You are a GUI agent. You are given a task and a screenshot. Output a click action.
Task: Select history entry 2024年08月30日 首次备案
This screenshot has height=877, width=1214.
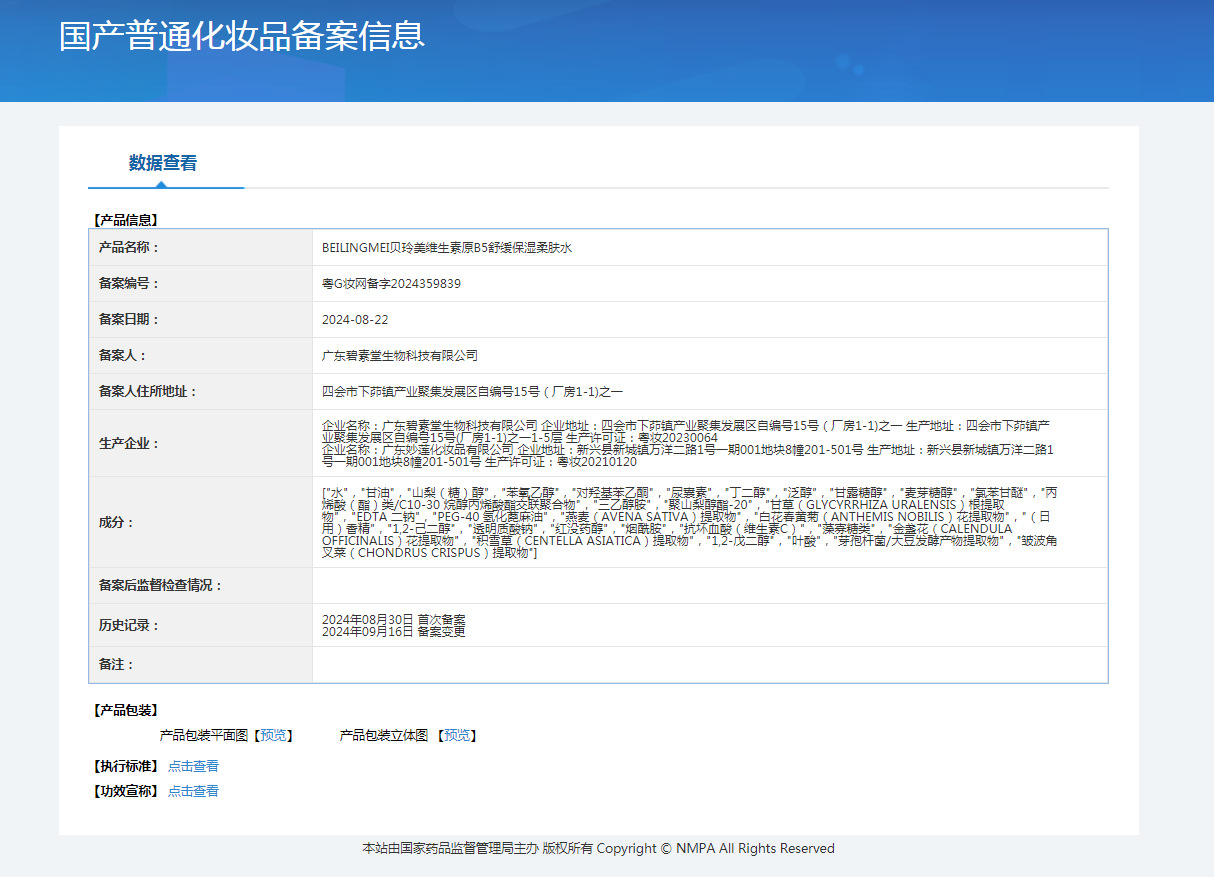(x=394, y=619)
